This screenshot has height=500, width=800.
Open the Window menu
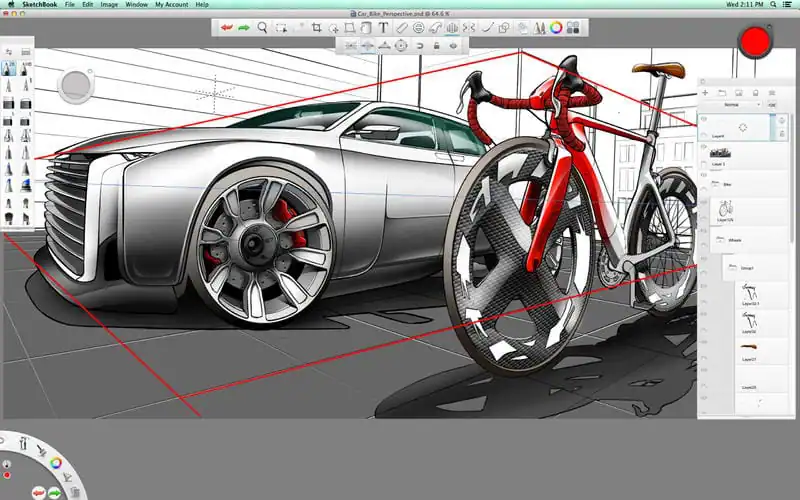coord(136,4)
